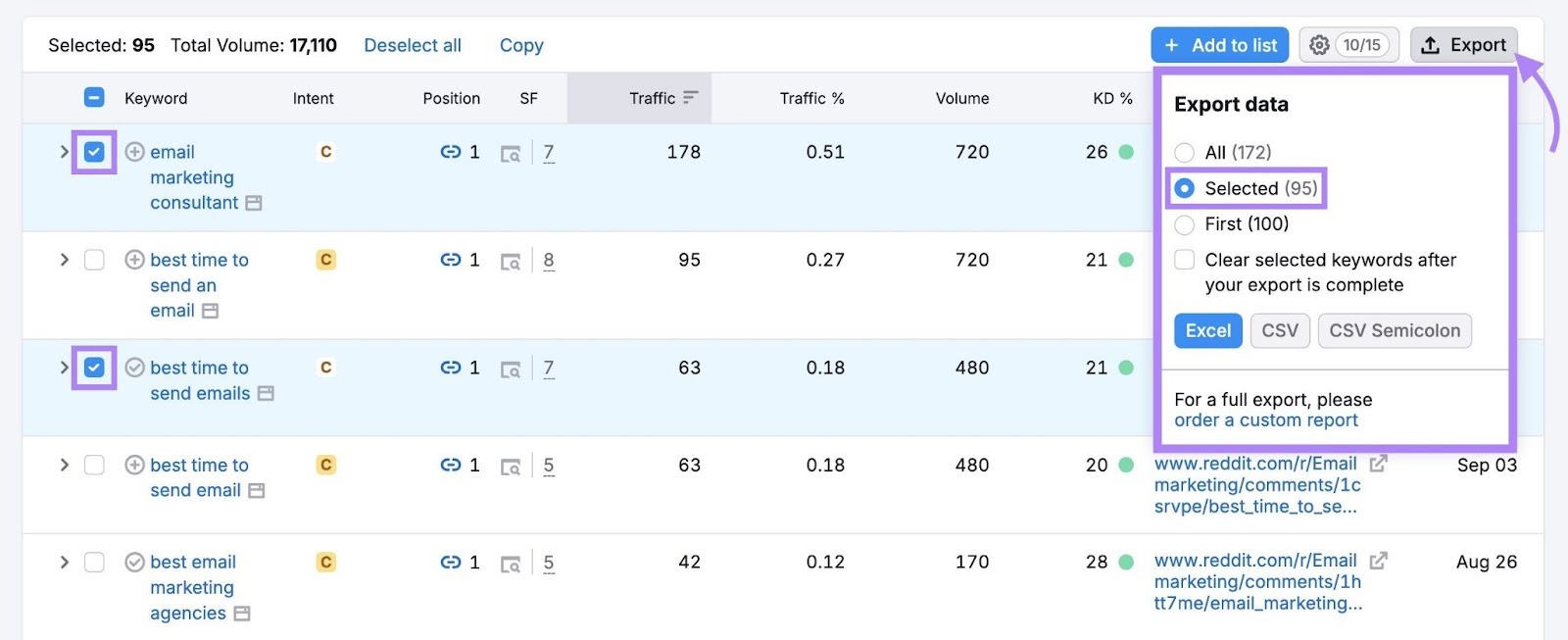Click the checkmark circle icon beside best email marketing agencies

[x=135, y=563]
